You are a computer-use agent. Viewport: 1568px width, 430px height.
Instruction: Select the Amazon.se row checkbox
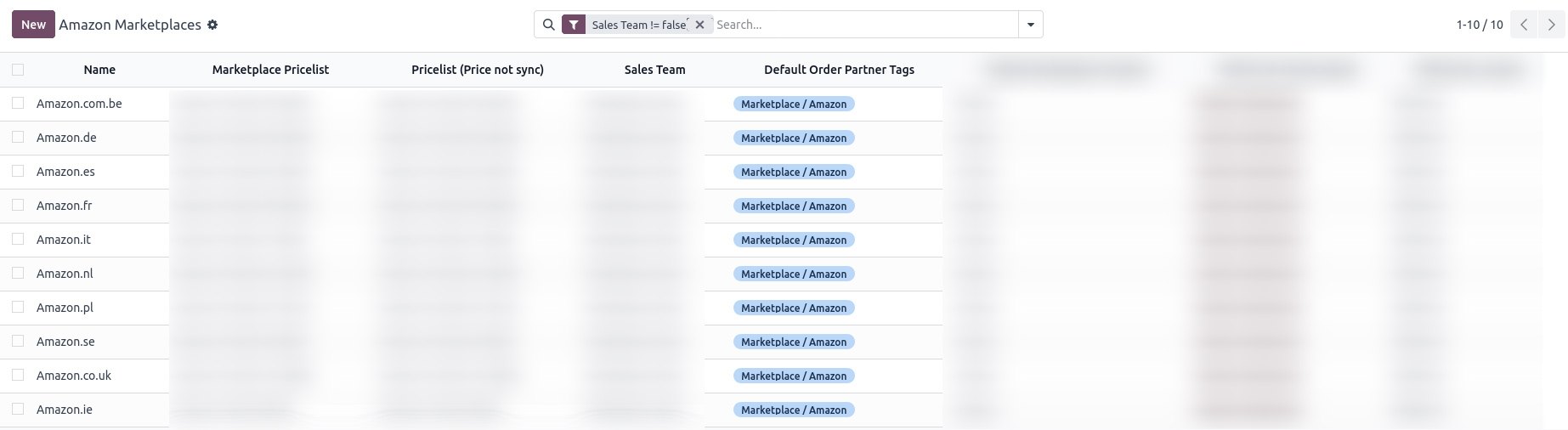[18, 341]
